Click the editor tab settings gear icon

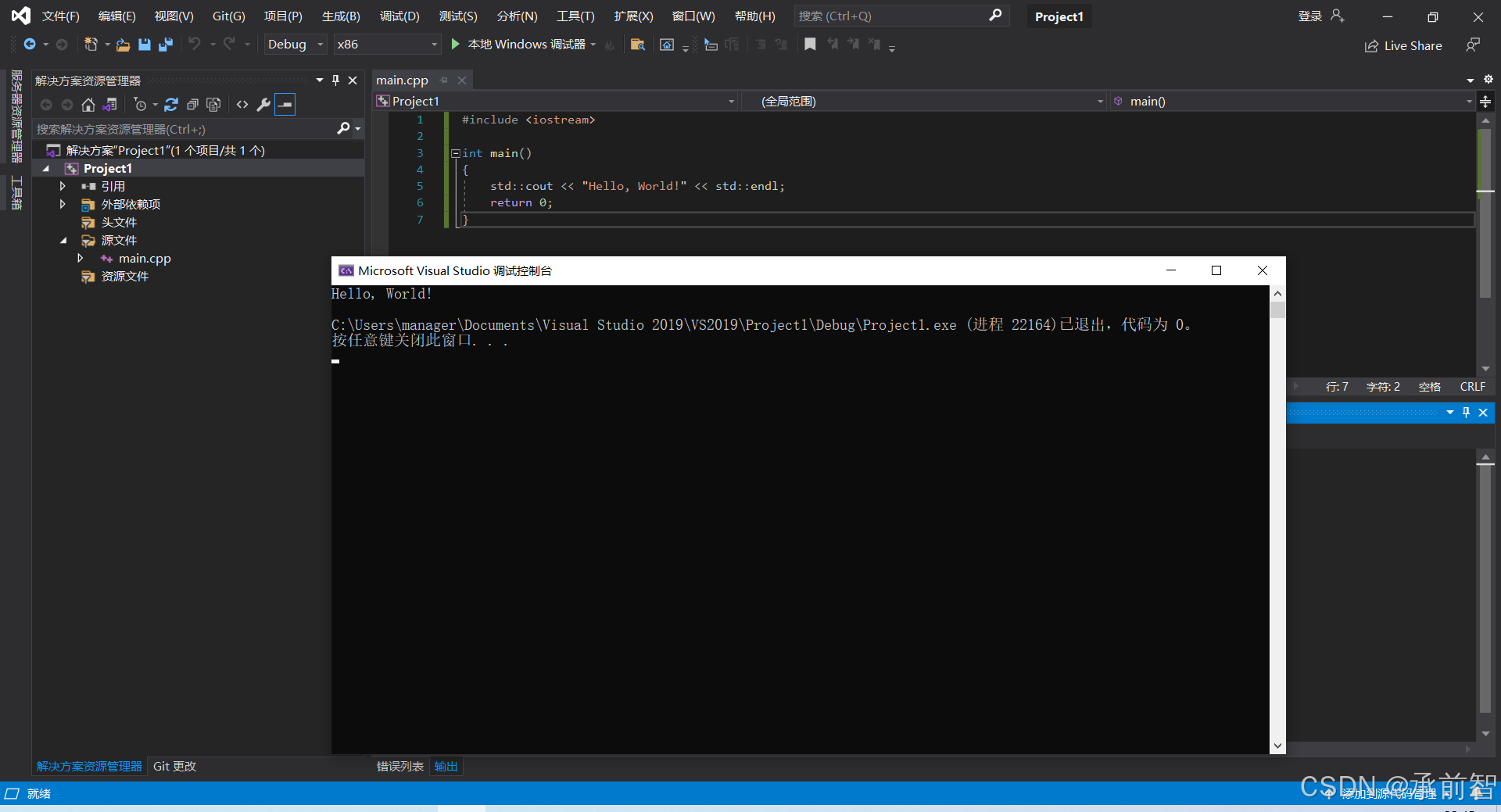1488,79
